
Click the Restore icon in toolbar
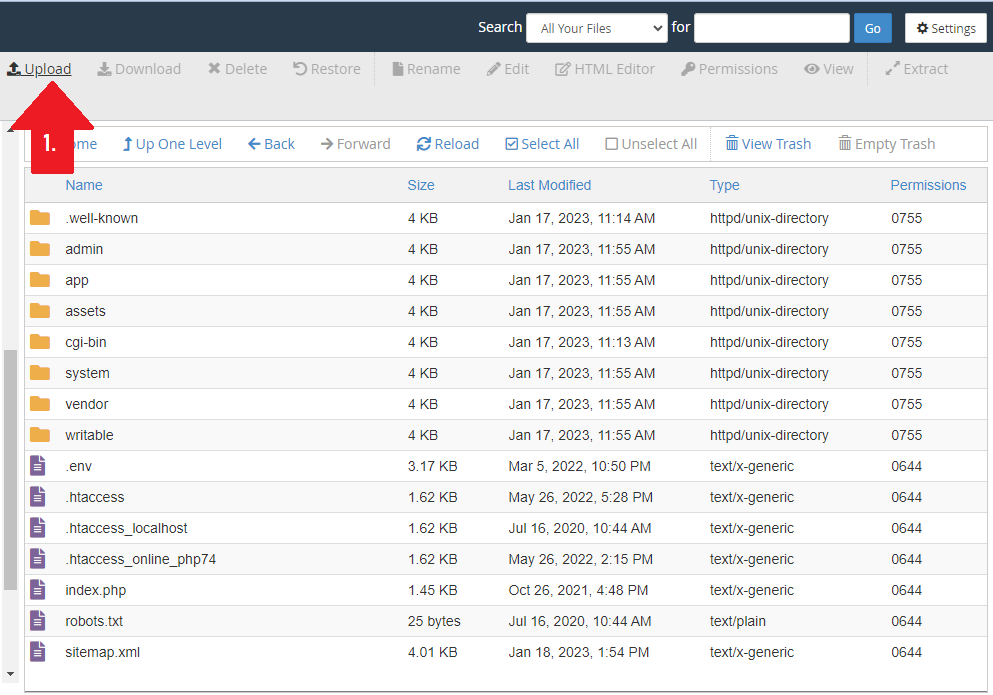(x=300, y=68)
